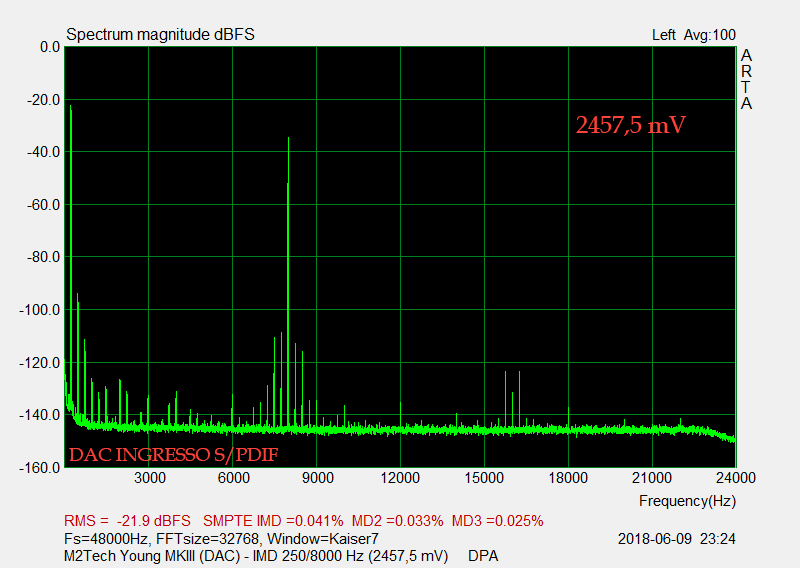This screenshot has width=800, height=568.
Task: Click the 'Avg:100' averaging label
Action: point(710,35)
